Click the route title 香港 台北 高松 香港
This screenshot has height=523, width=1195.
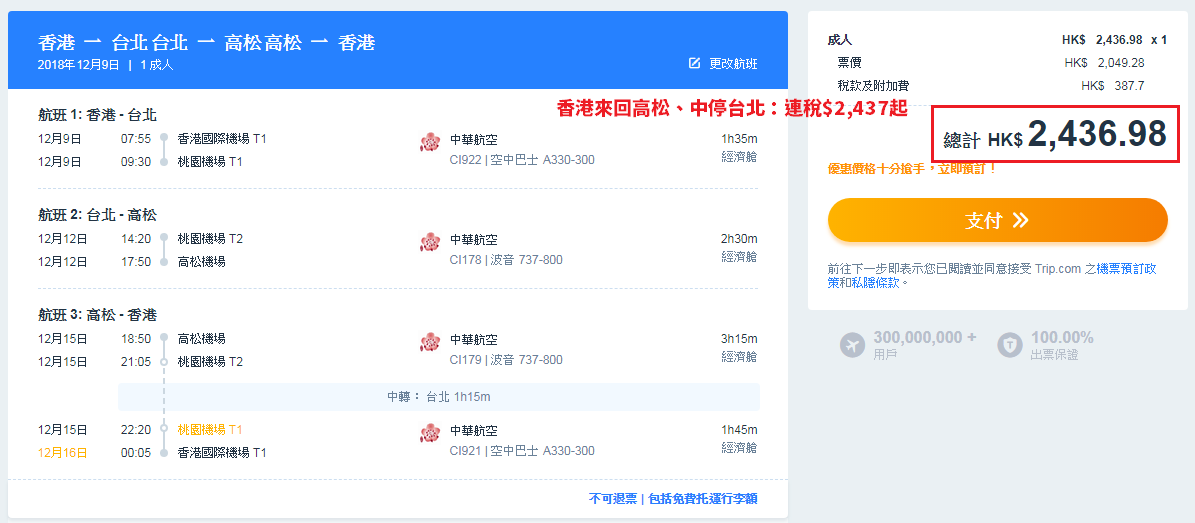[x=206, y=43]
